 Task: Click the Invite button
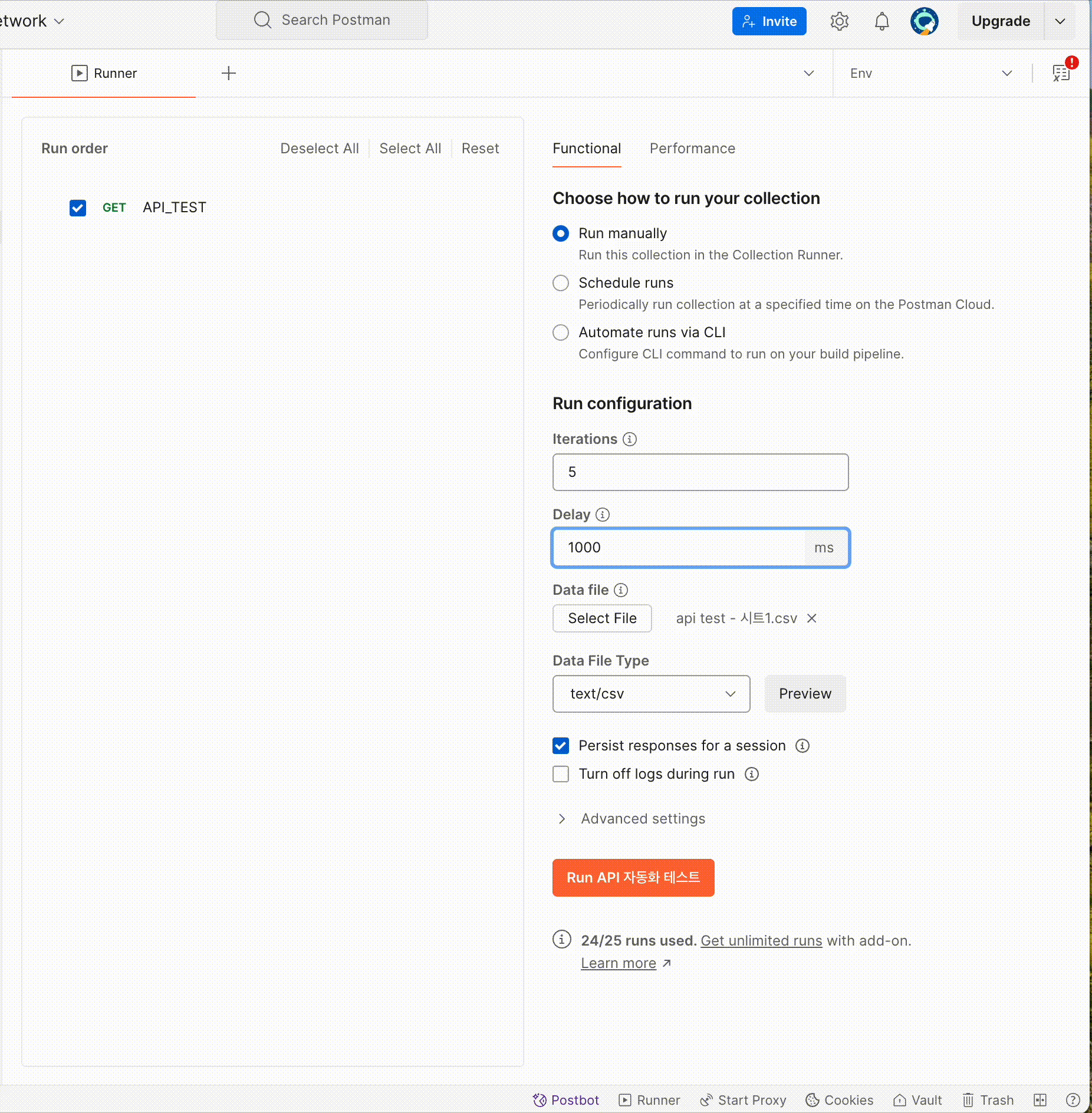pos(769,21)
